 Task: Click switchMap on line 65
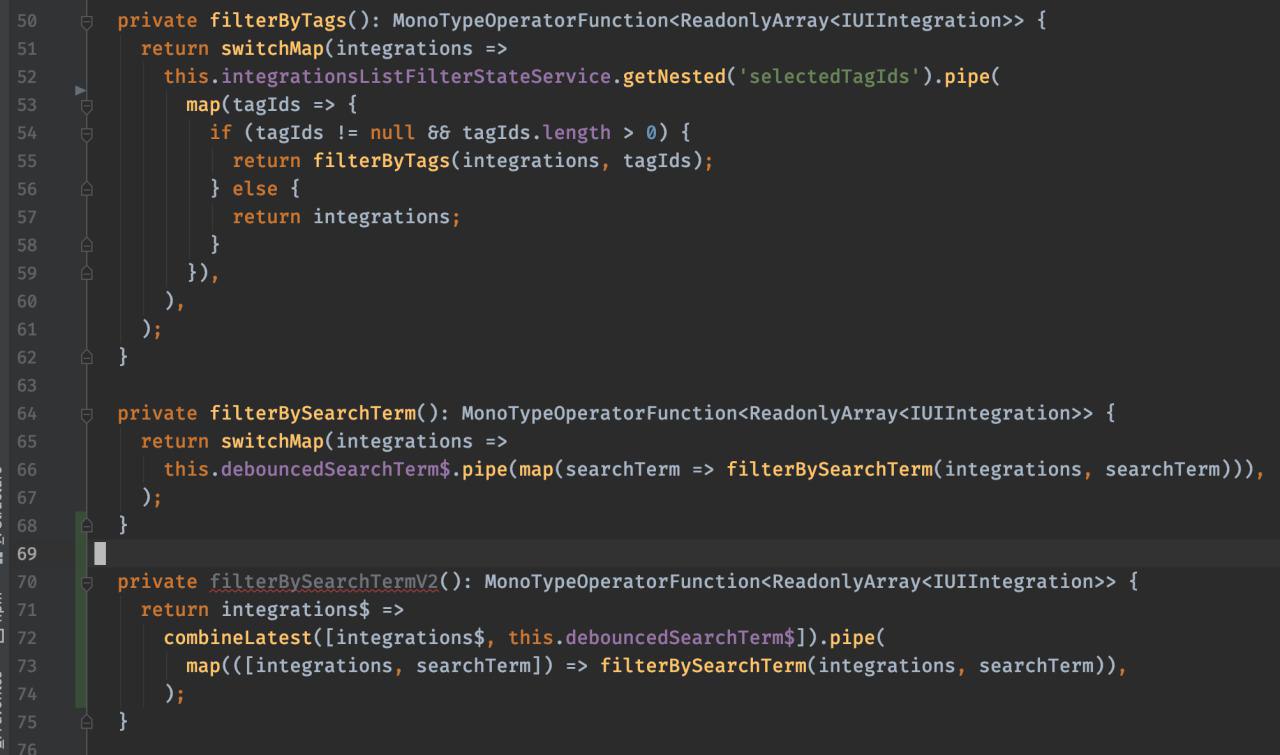click(x=273, y=441)
